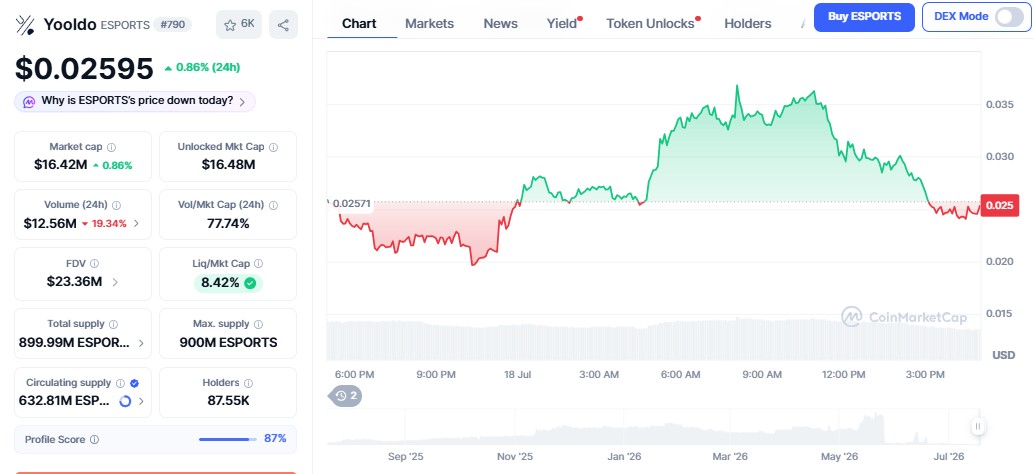Switch to the Chart tab
This screenshot has width=1034, height=474.
click(359, 24)
